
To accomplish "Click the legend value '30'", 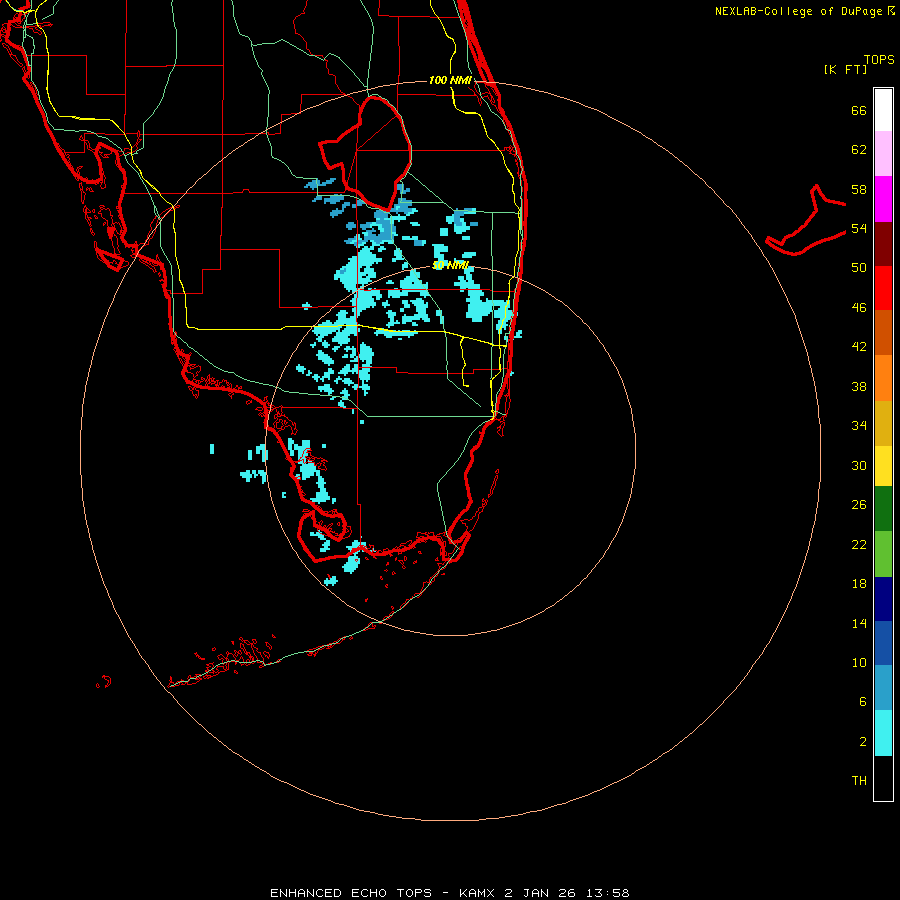I will coord(859,465).
